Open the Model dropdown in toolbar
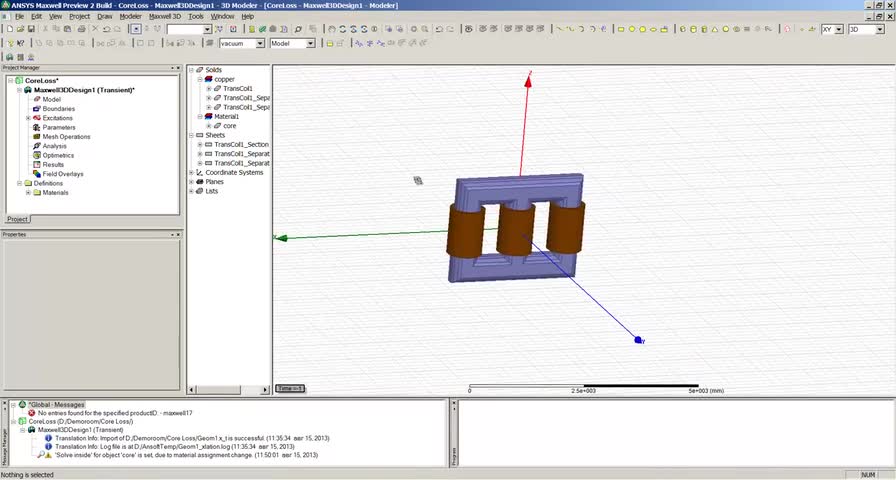 (310, 43)
